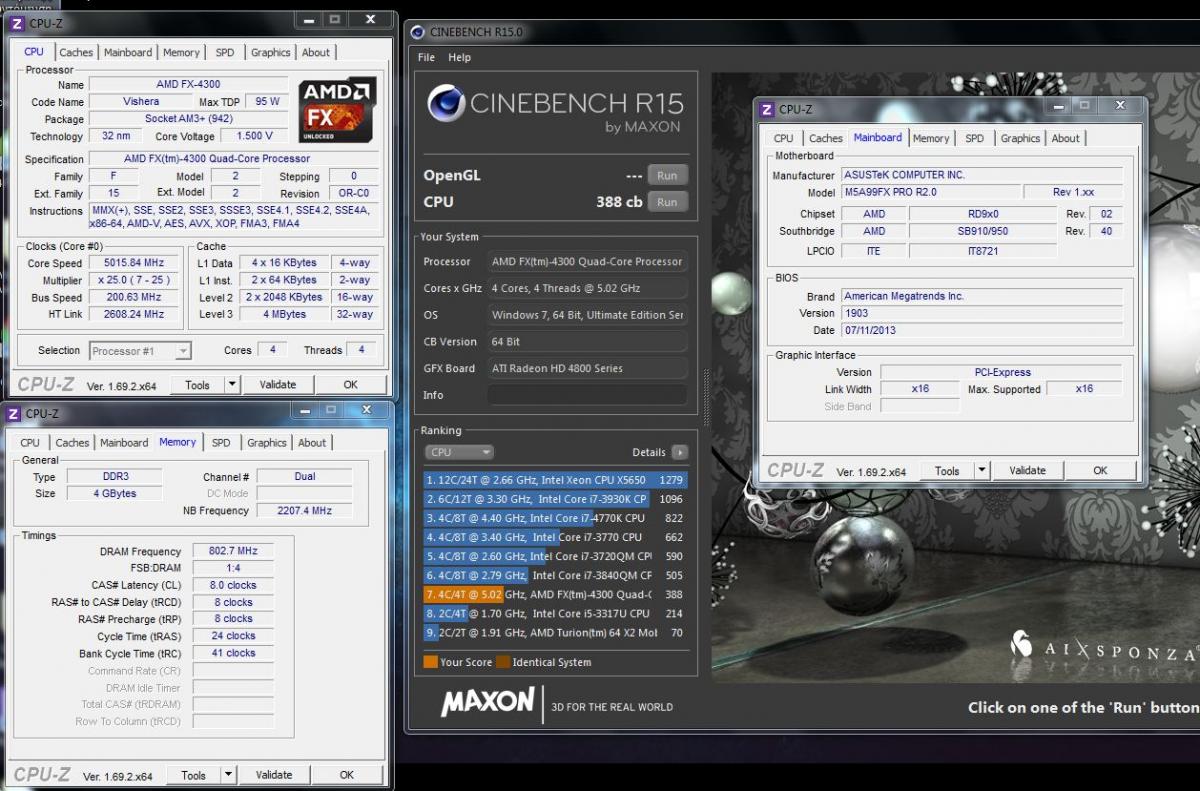Viewport: 1200px width, 791px height.
Task: Select CPU tab in the CPU-Z Memory window
Action: 30,442
